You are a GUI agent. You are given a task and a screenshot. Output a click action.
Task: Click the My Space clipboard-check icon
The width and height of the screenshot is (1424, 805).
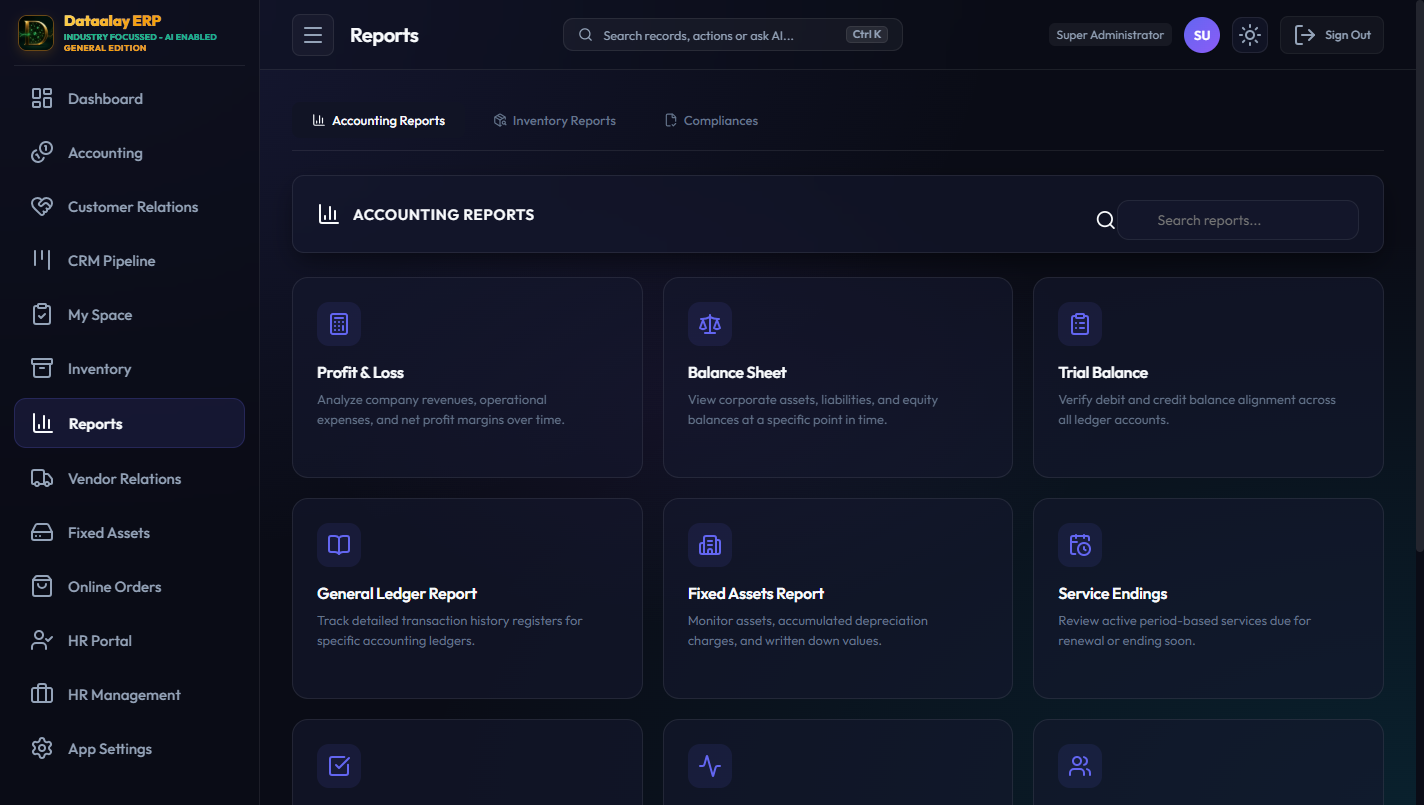pos(42,314)
